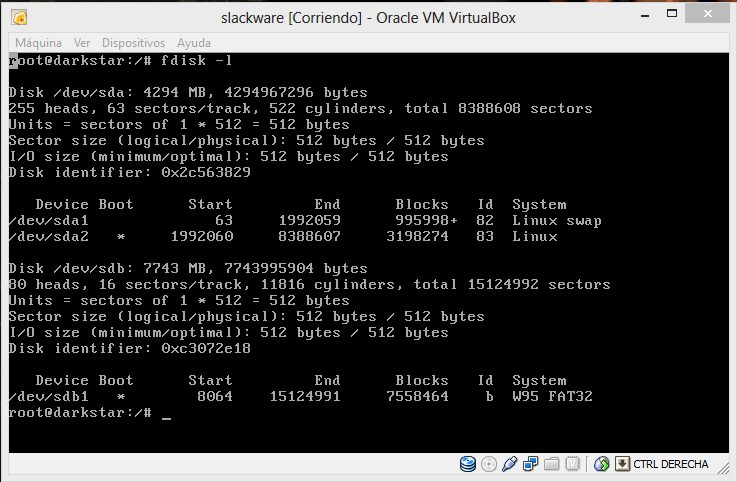Click the mouse integration globe icon
The width and height of the screenshot is (737, 482).
[601, 464]
